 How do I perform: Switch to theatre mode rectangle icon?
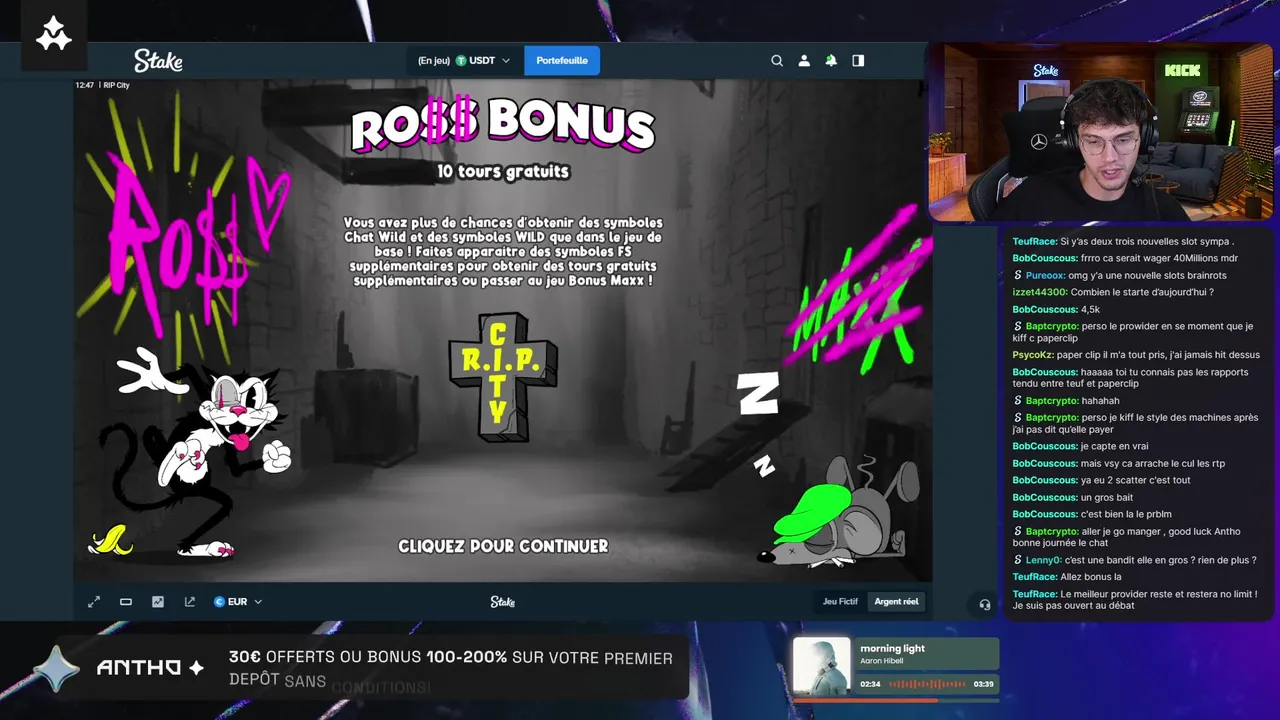126,602
